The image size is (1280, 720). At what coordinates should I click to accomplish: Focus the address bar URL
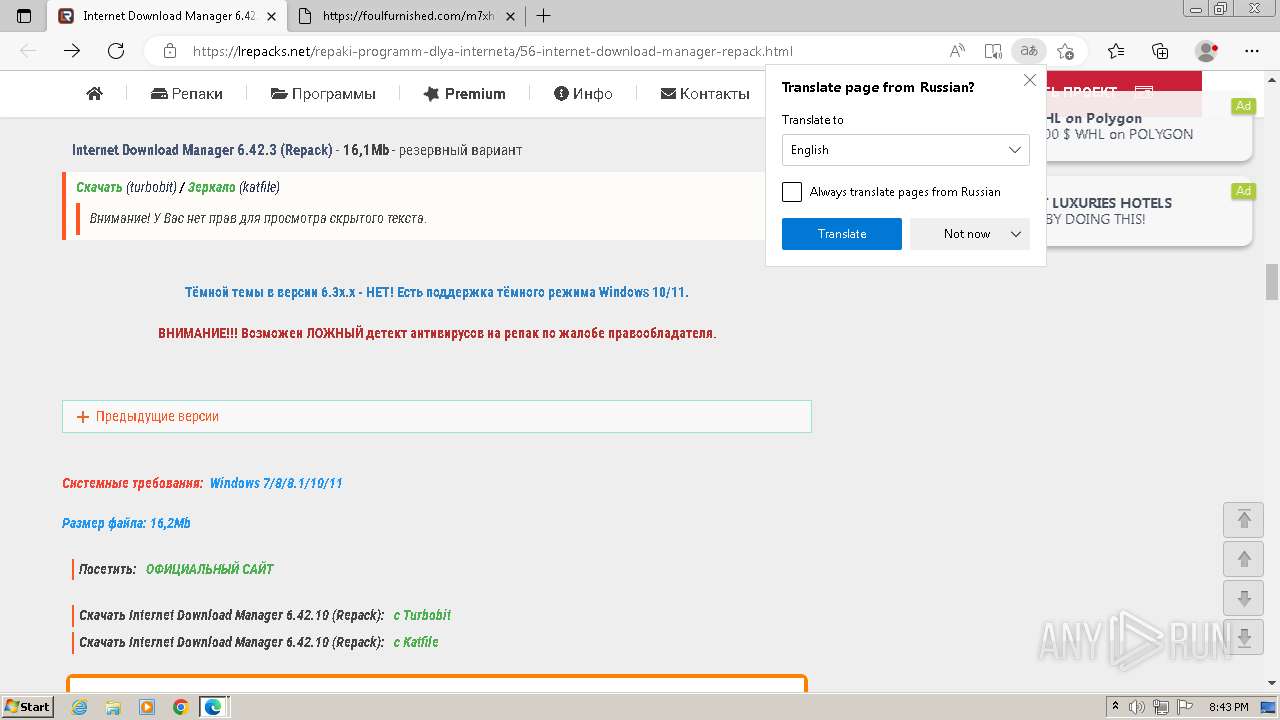click(492, 51)
